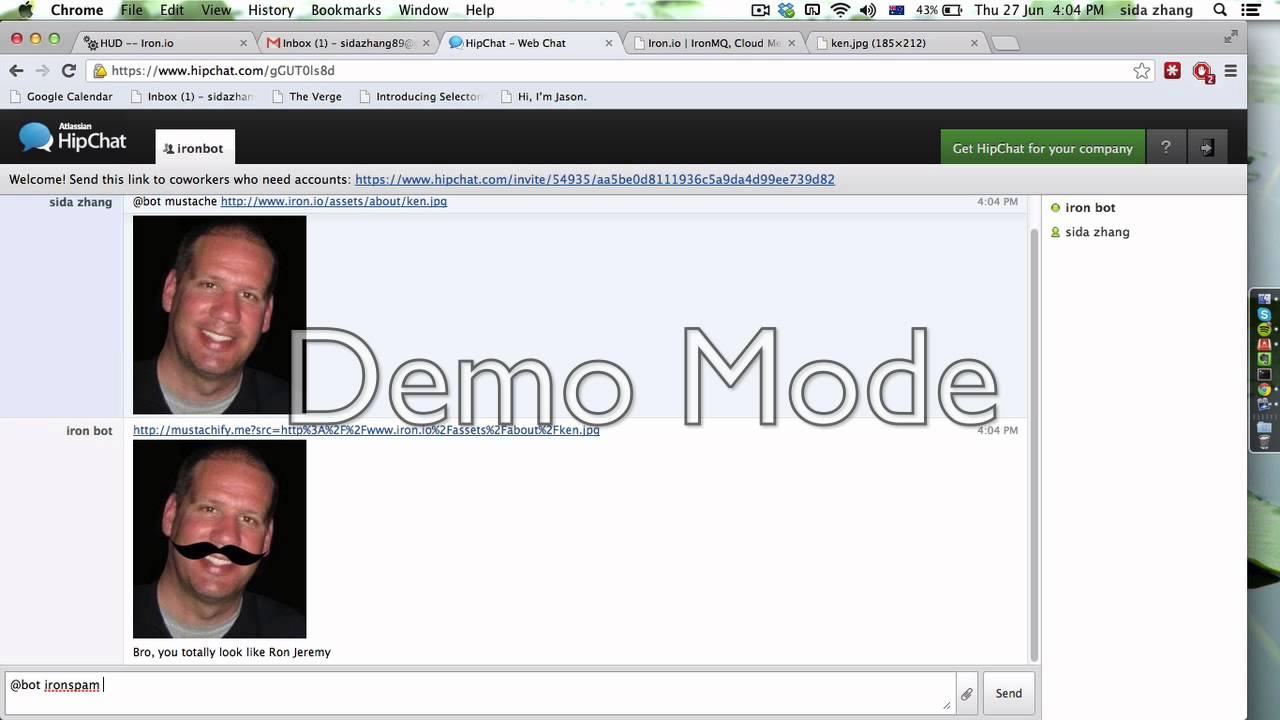Click the volume speaker icon
The image size is (1280, 720).
coord(867,10)
